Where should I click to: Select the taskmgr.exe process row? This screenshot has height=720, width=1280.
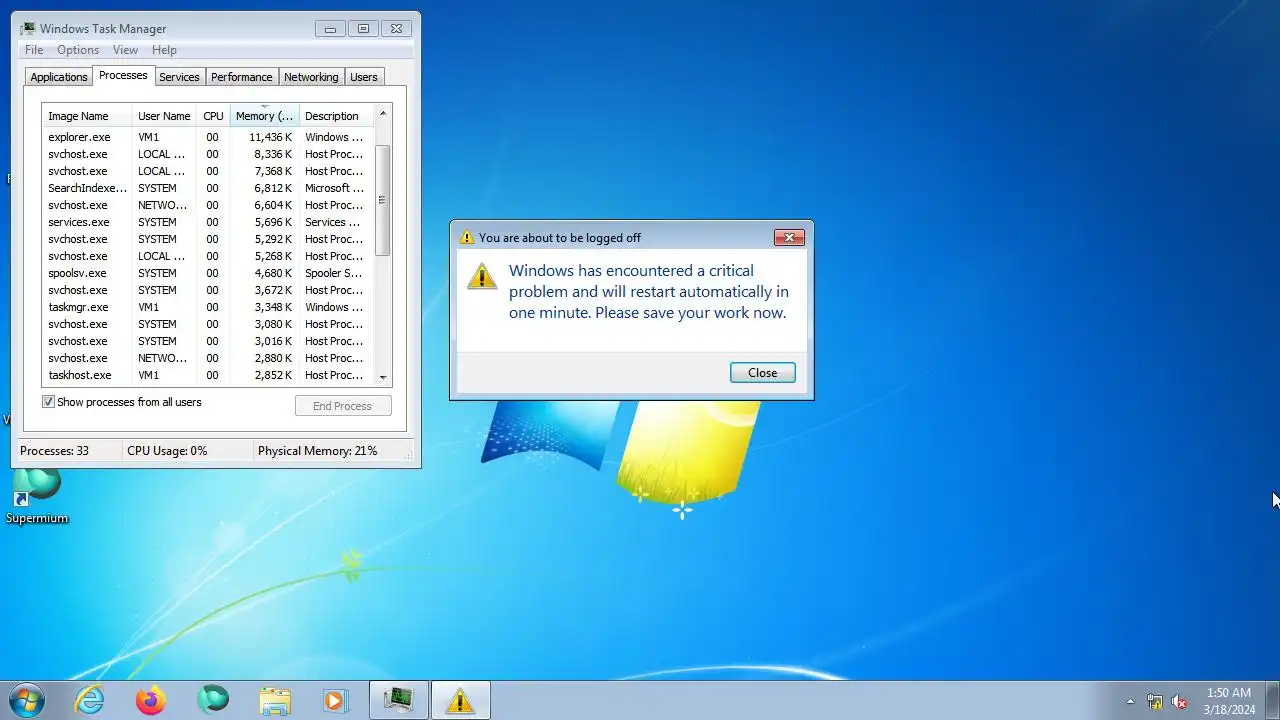(208, 307)
